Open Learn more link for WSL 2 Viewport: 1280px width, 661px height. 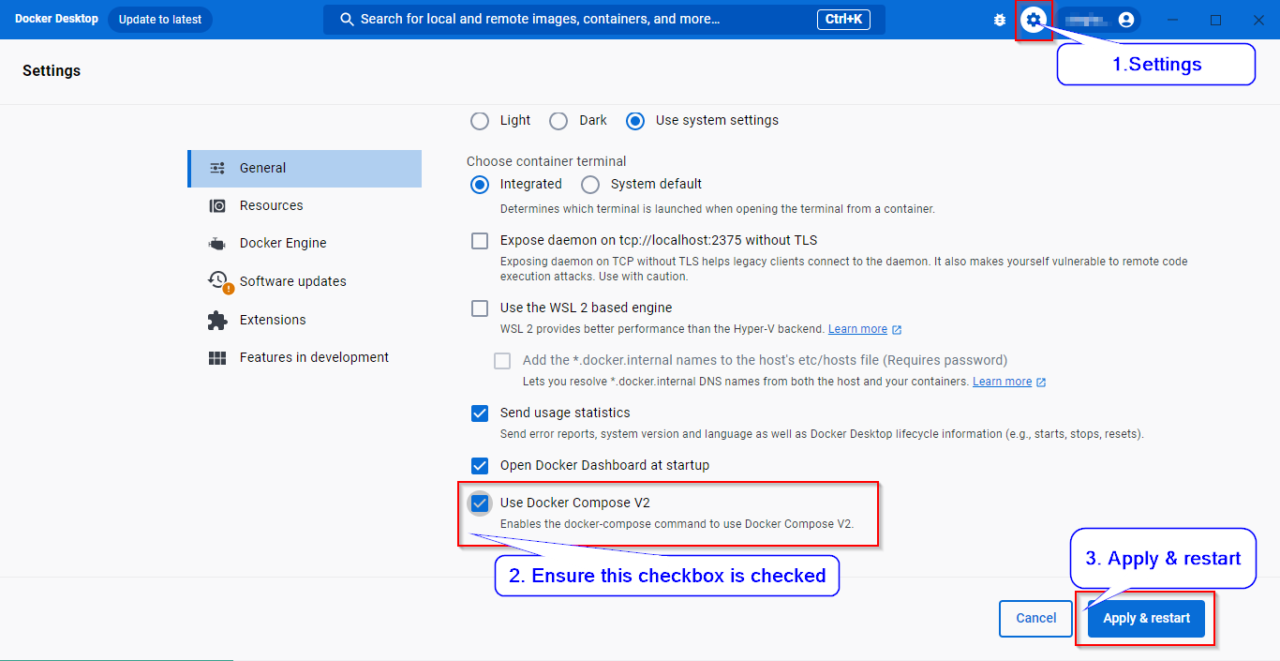pos(857,329)
